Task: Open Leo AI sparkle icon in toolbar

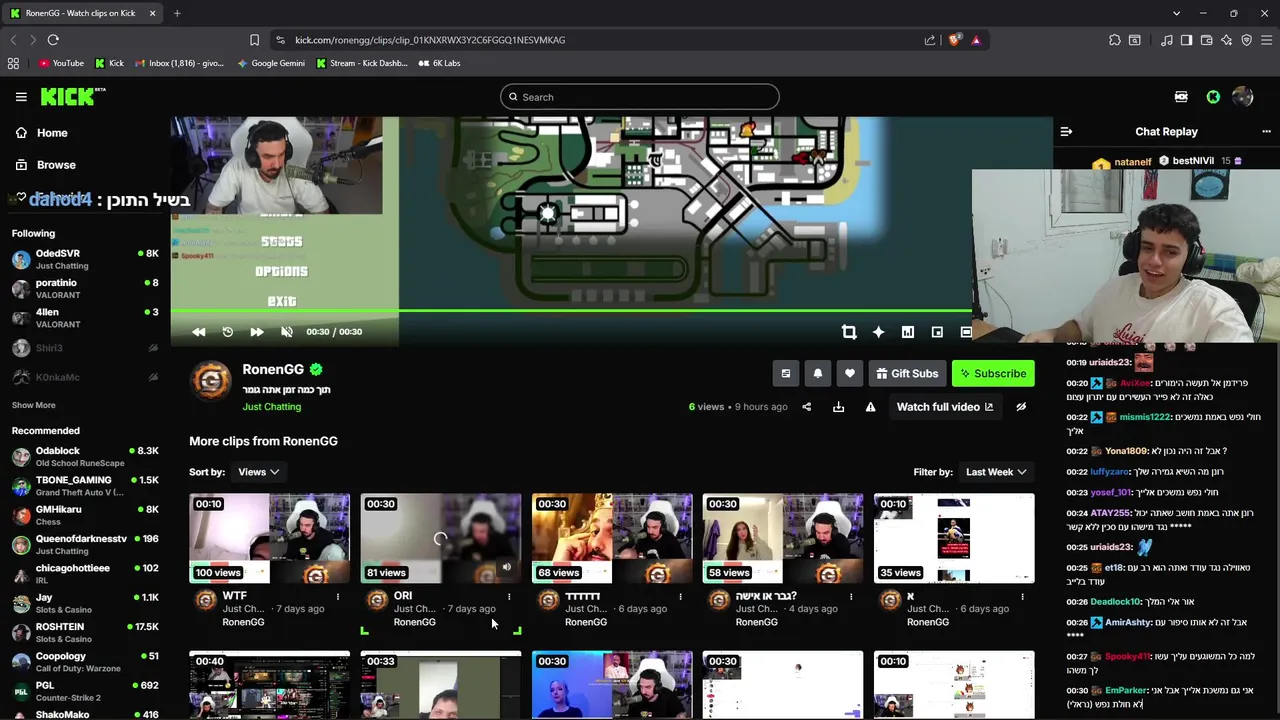Action: (1226, 40)
